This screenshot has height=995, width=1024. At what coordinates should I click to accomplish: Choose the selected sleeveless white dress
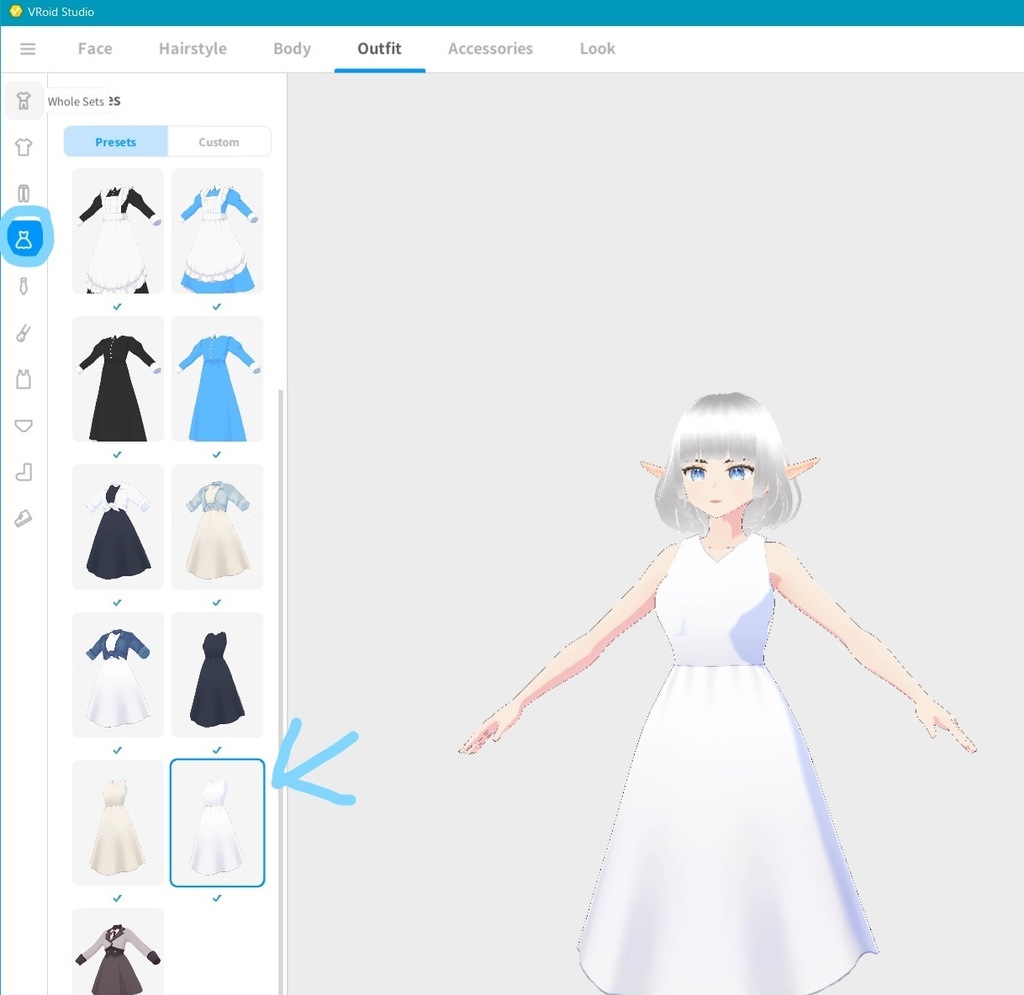pyautogui.click(x=217, y=823)
